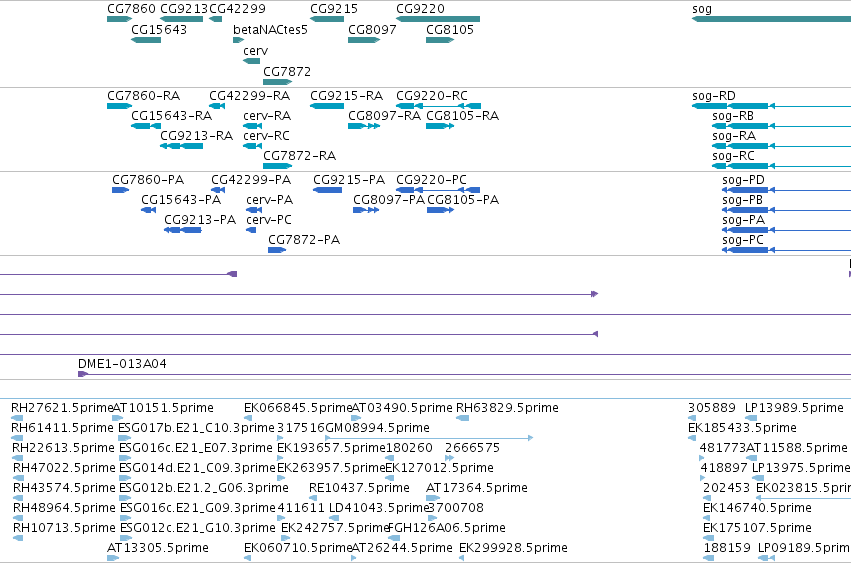Open EST AT17364.5prime
The height and width of the screenshot is (563, 851).
click(477, 488)
